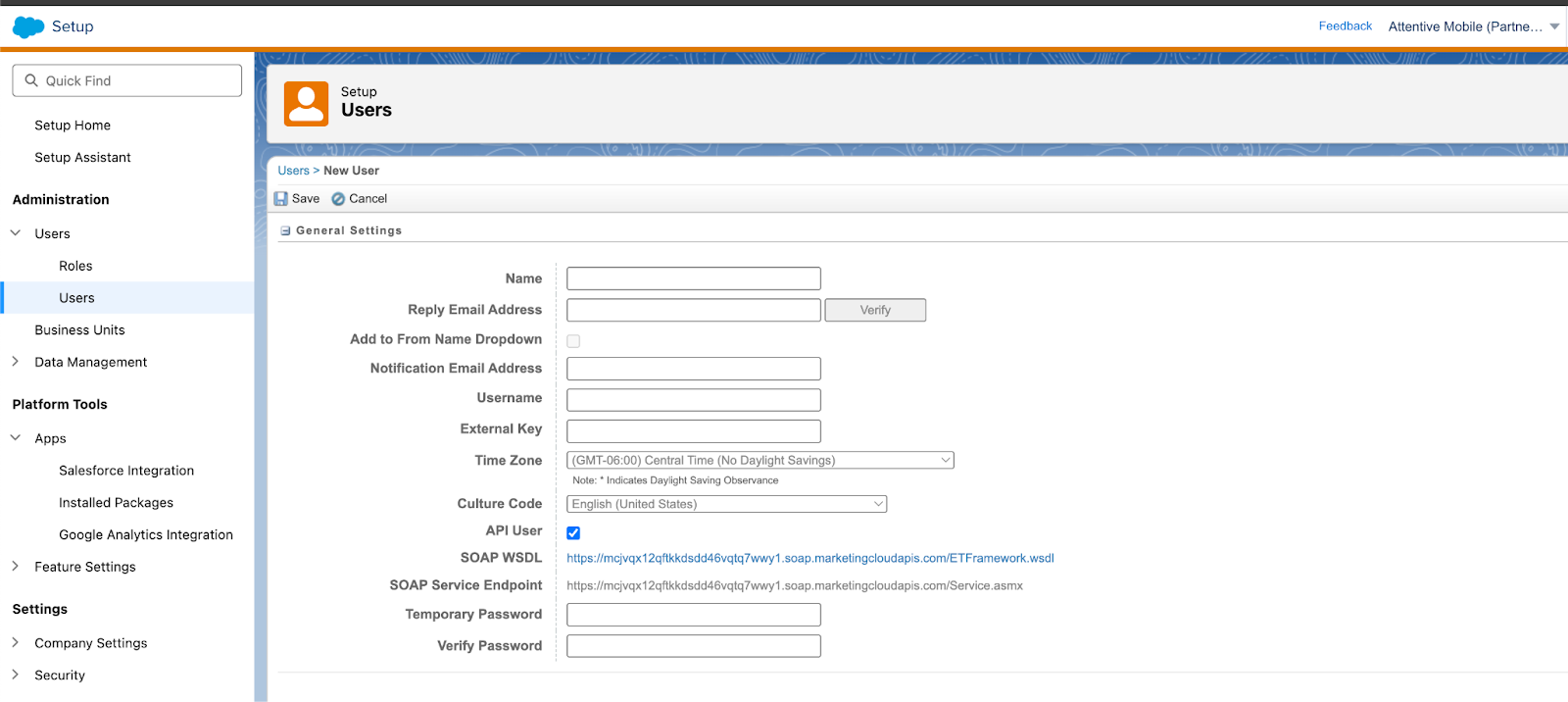Select Installed Packages in sidebar
Viewport: 1568px width, 702px height.
pos(116,503)
